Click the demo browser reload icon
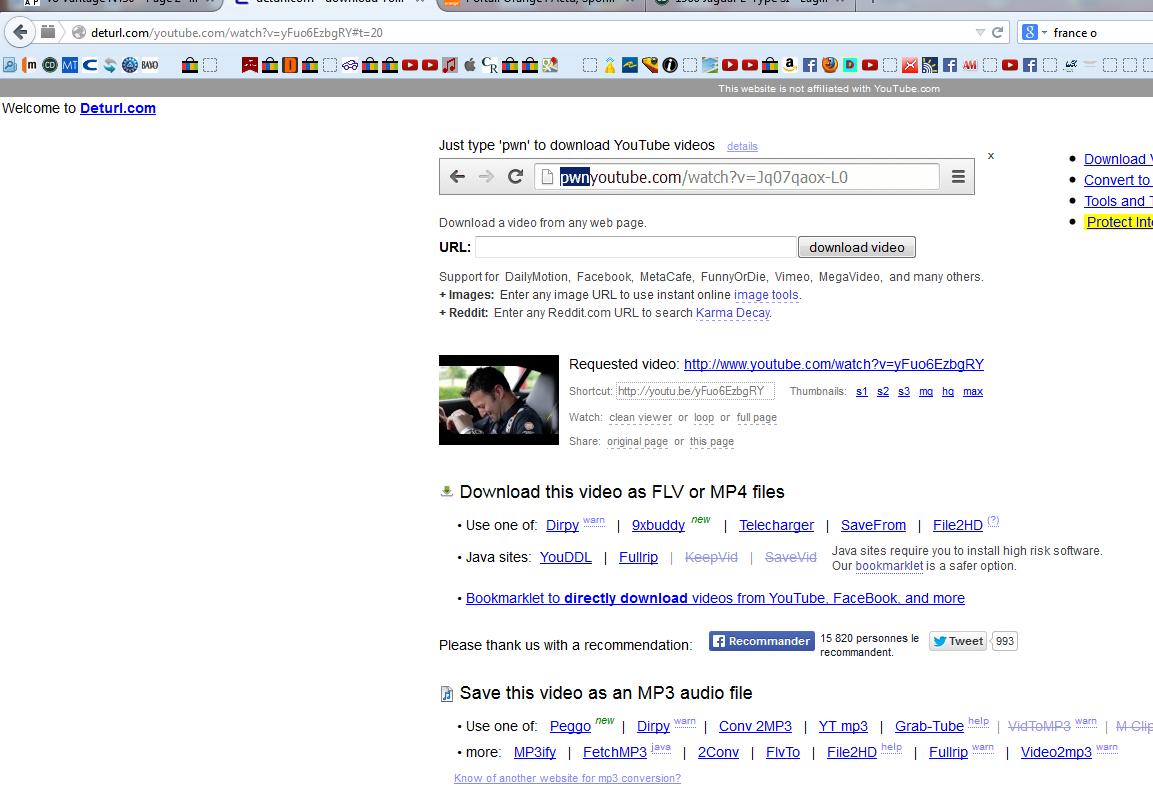The image size is (1153, 788). [515, 176]
